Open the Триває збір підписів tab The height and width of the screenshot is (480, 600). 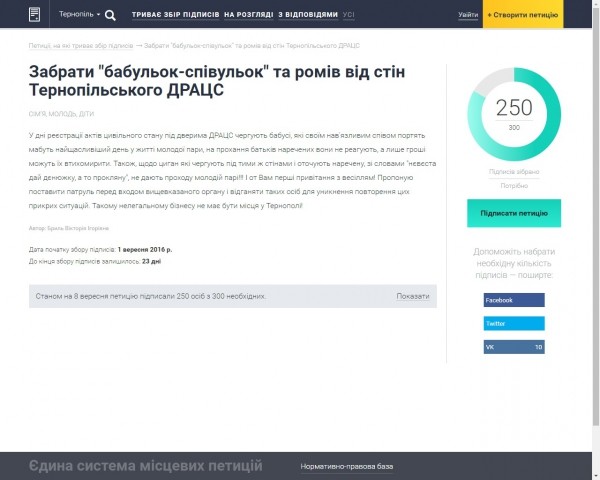coord(176,15)
